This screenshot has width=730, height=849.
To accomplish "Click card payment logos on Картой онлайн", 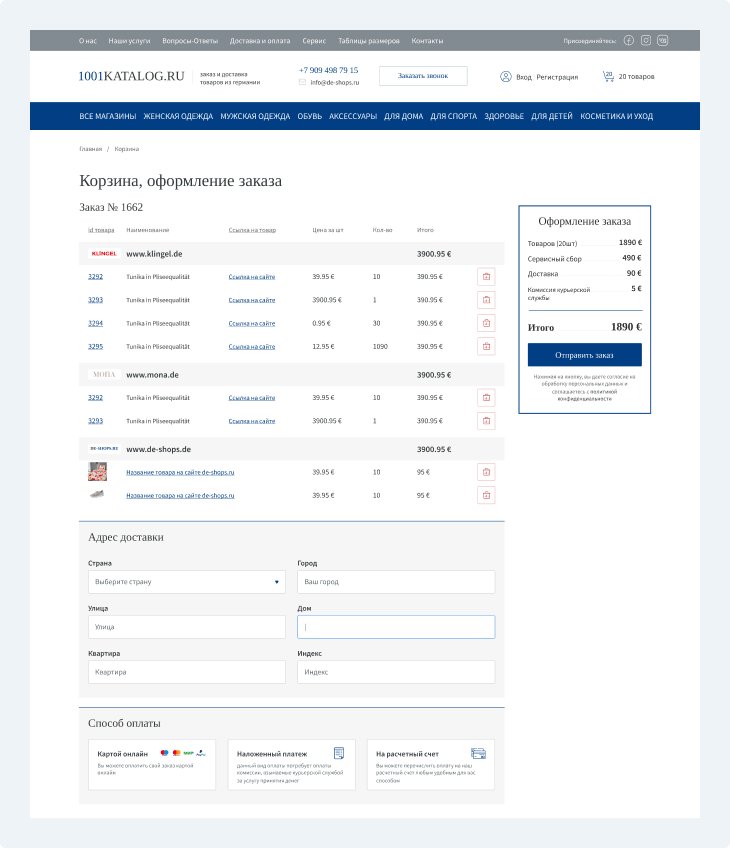I will [x=183, y=753].
